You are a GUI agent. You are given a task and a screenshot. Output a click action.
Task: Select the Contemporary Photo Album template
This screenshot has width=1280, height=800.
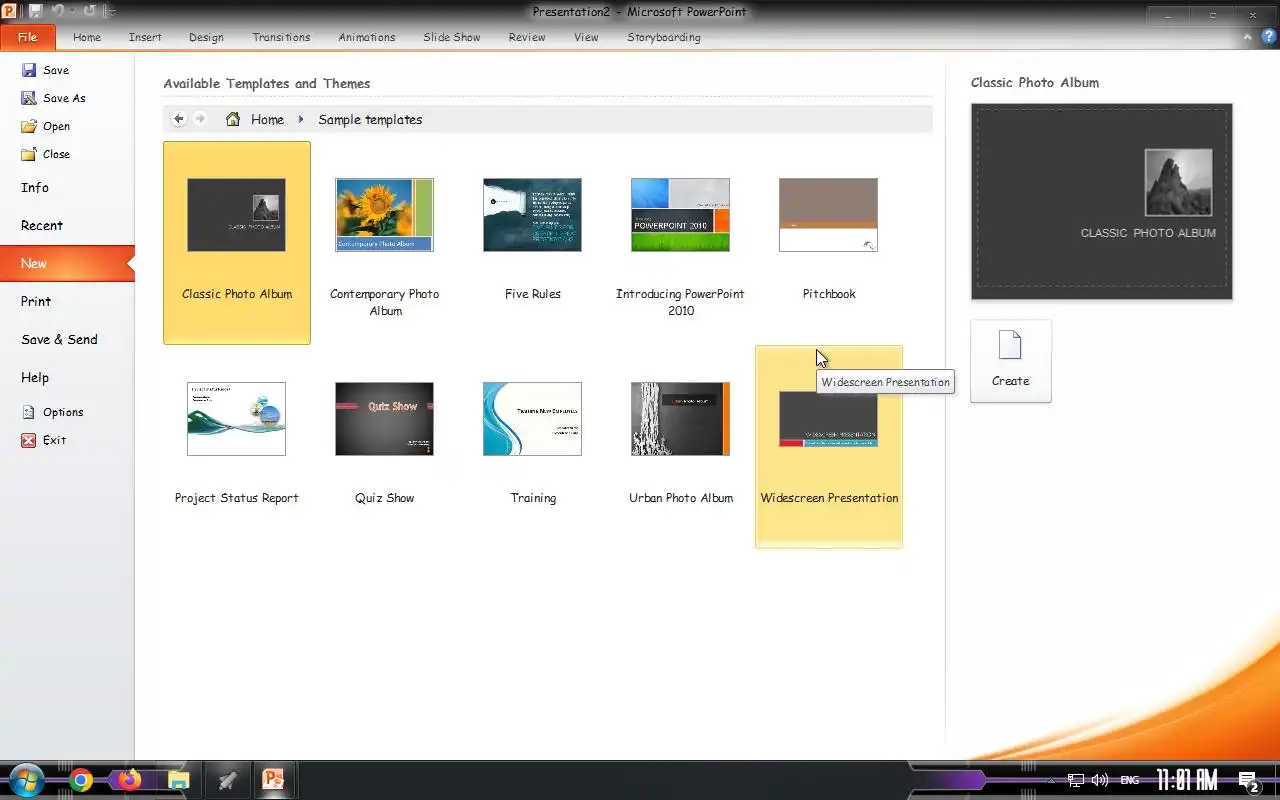click(x=385, y=243)
